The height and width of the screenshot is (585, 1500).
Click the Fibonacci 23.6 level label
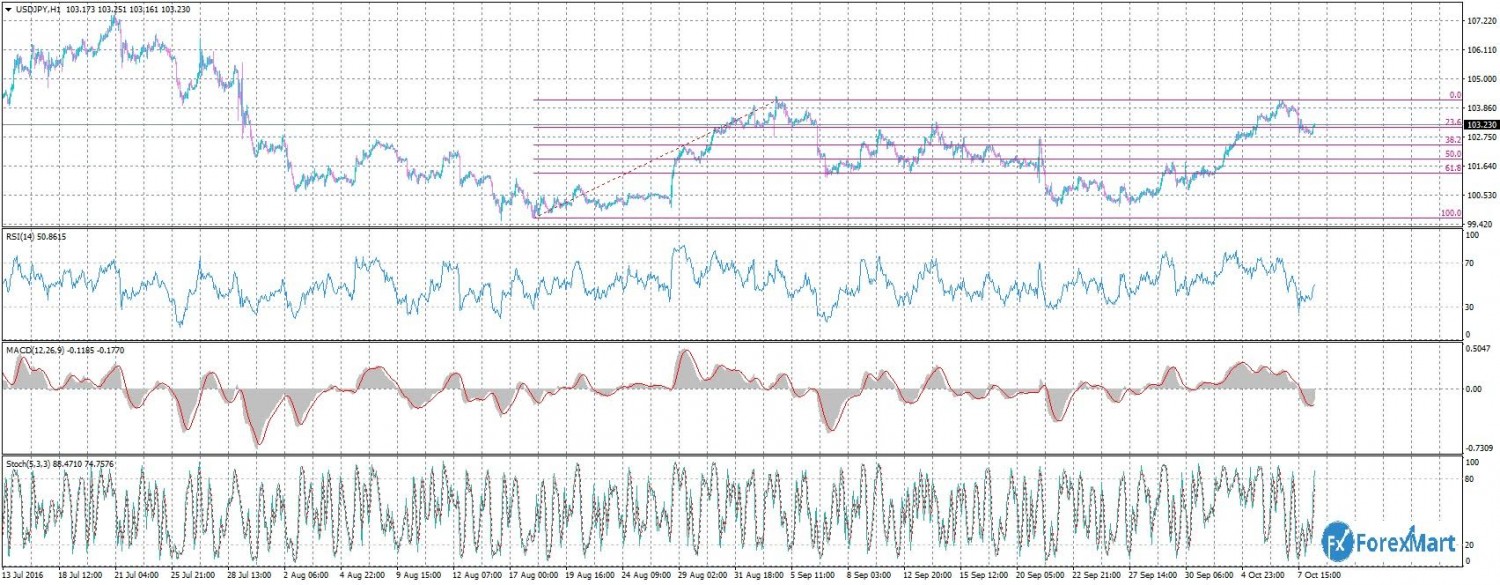[x=1454, y=122]
